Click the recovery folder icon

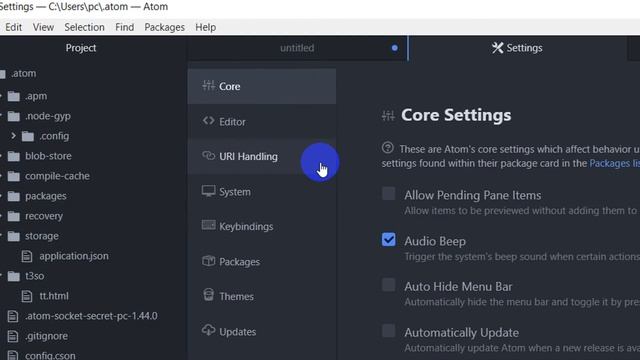click(x=13, y=216)
